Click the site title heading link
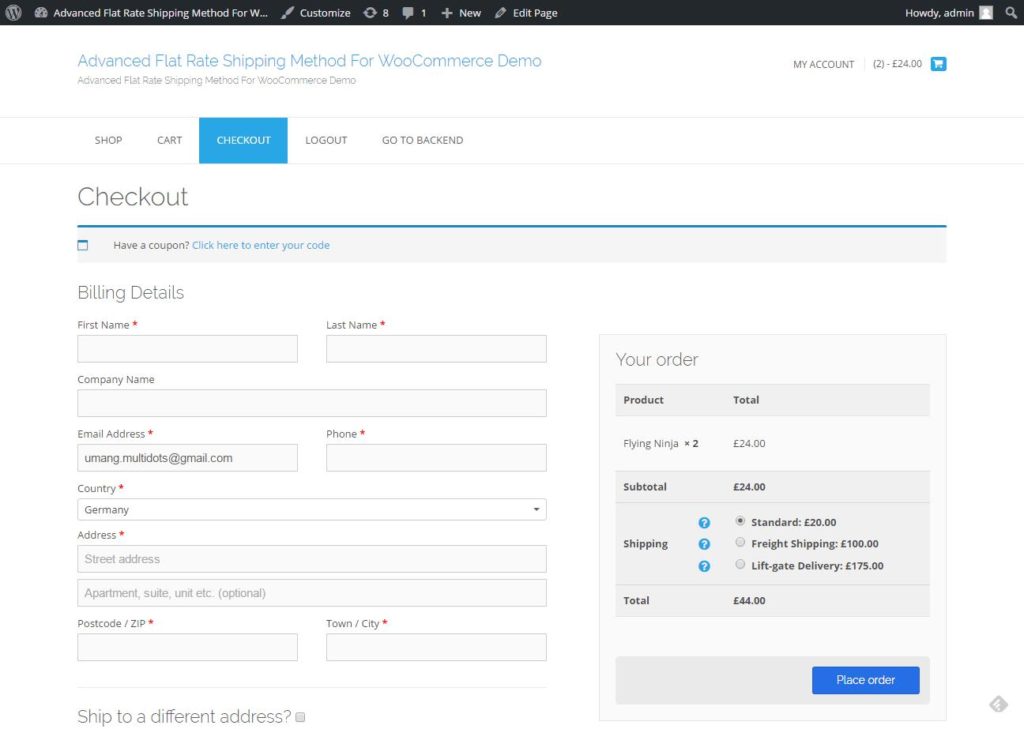The height and width of the screenshot is (729, 1024). (x=309, y=61)
